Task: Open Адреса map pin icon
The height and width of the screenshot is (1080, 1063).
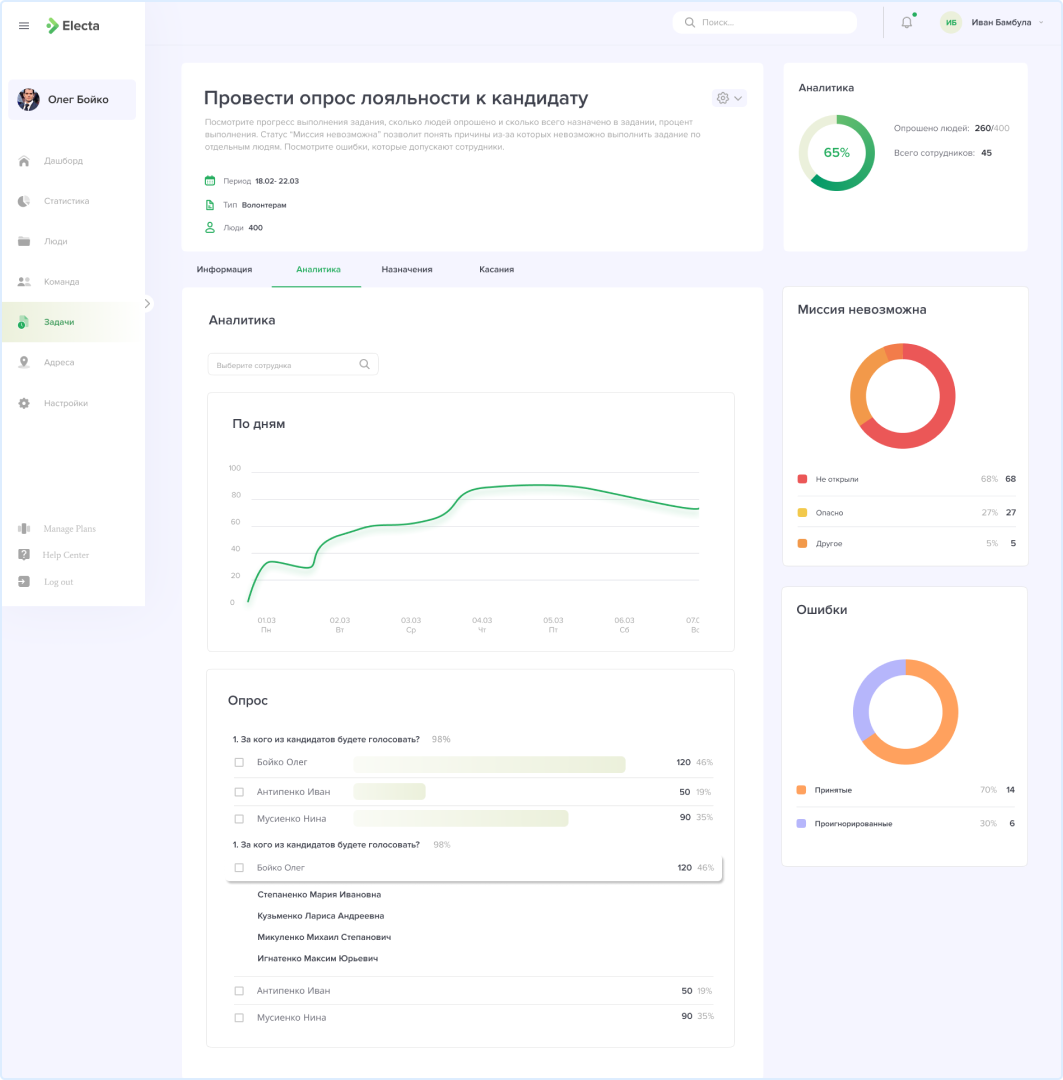Action: click(24, 363)
